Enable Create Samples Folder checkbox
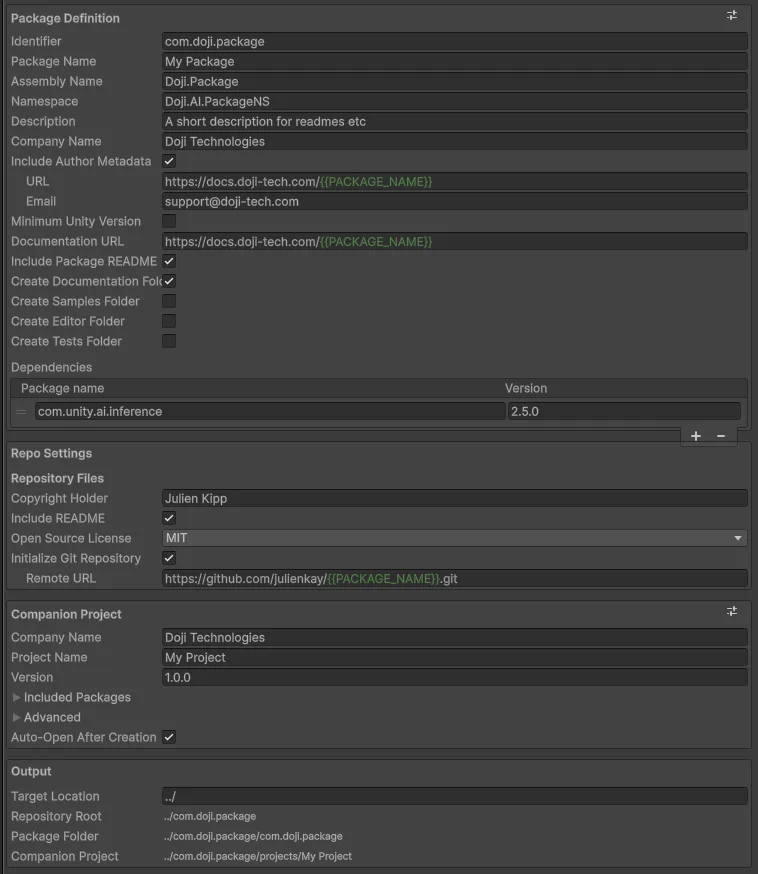The width and height of the screenshot is (758, 874). pos(169,302)
